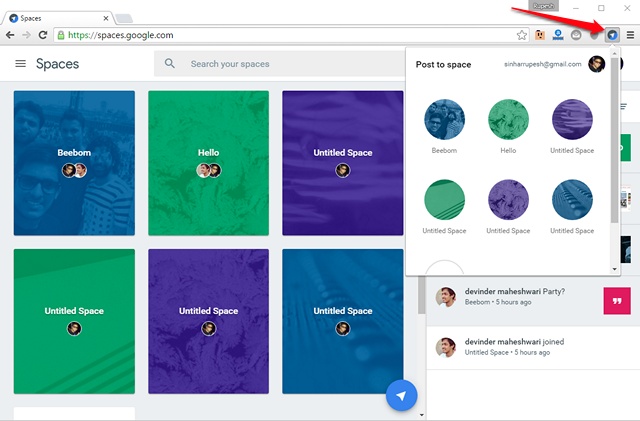Click the filter icon behind the popup
Screen dimensions: 640x421
point(623,107)
